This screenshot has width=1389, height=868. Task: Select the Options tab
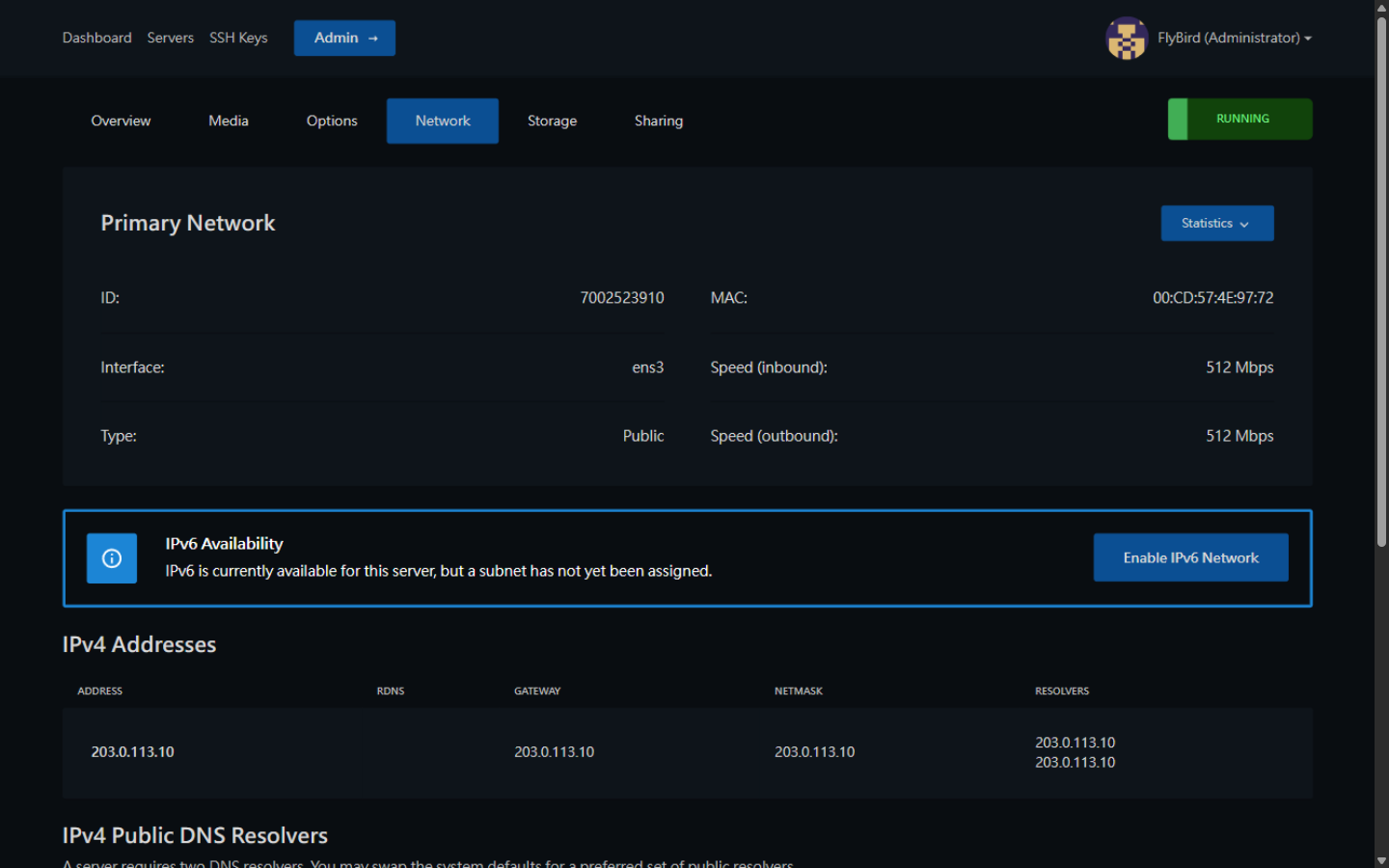point(332,121)
